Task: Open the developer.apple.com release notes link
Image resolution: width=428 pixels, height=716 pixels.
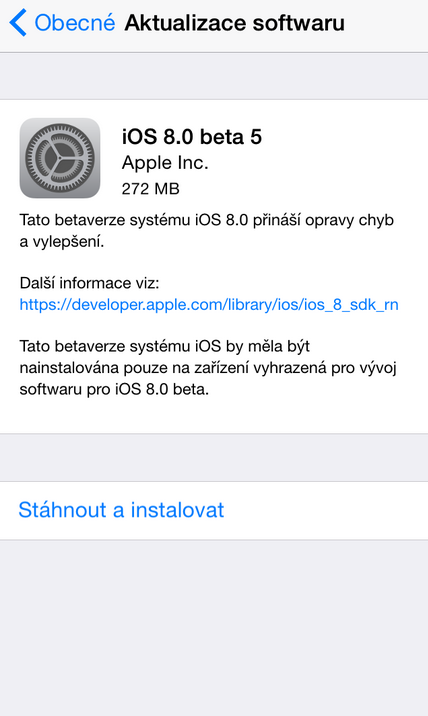Action: coord(209,304)
